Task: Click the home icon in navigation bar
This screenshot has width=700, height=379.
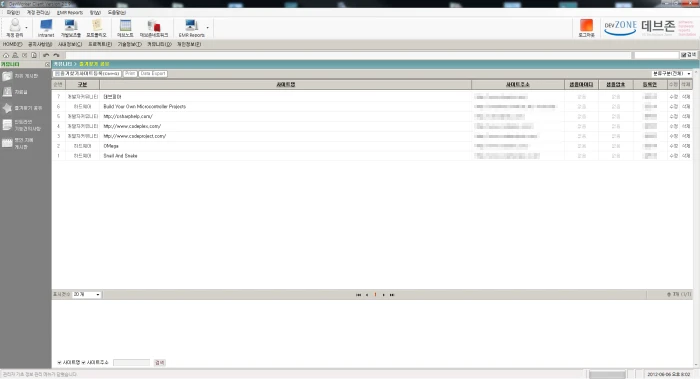Action: coord(6,55)
